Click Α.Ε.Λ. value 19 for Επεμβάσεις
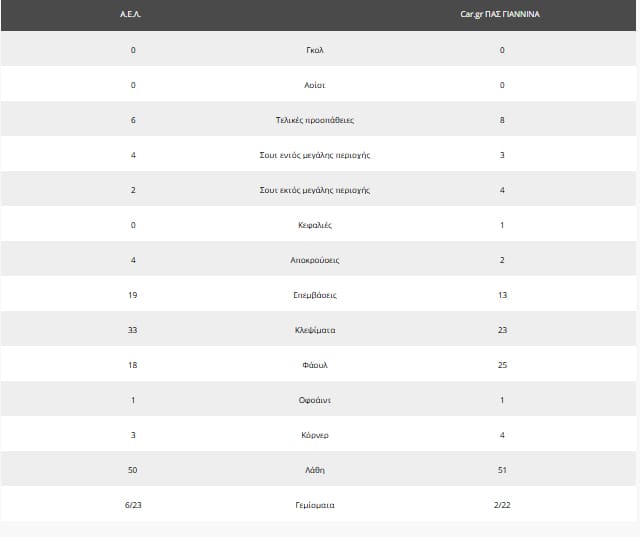The height and width of the screenshot is (537, 640). pos(133,295)
